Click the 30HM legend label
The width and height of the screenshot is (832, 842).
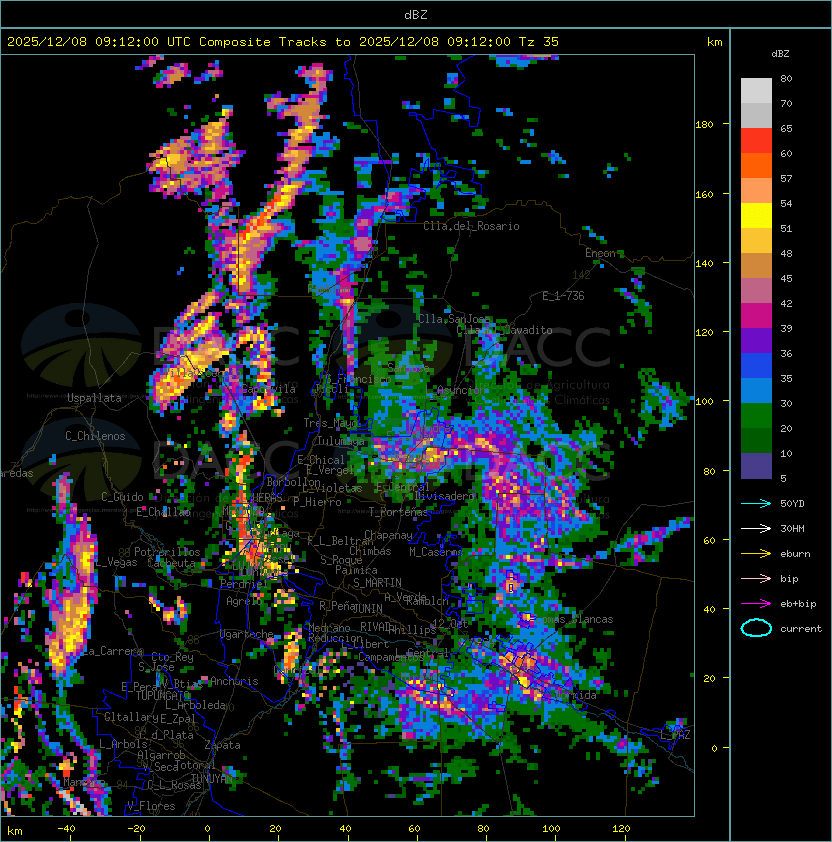pos(792,528)
